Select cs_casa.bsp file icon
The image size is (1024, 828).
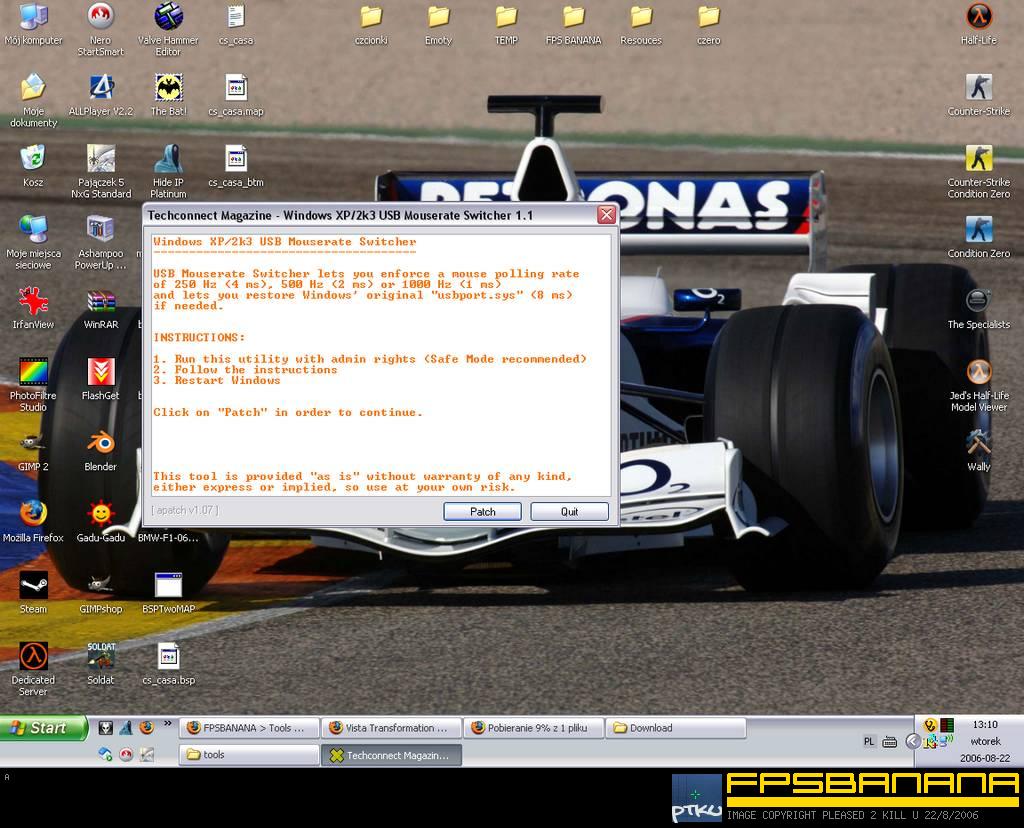tap(168, 663)
